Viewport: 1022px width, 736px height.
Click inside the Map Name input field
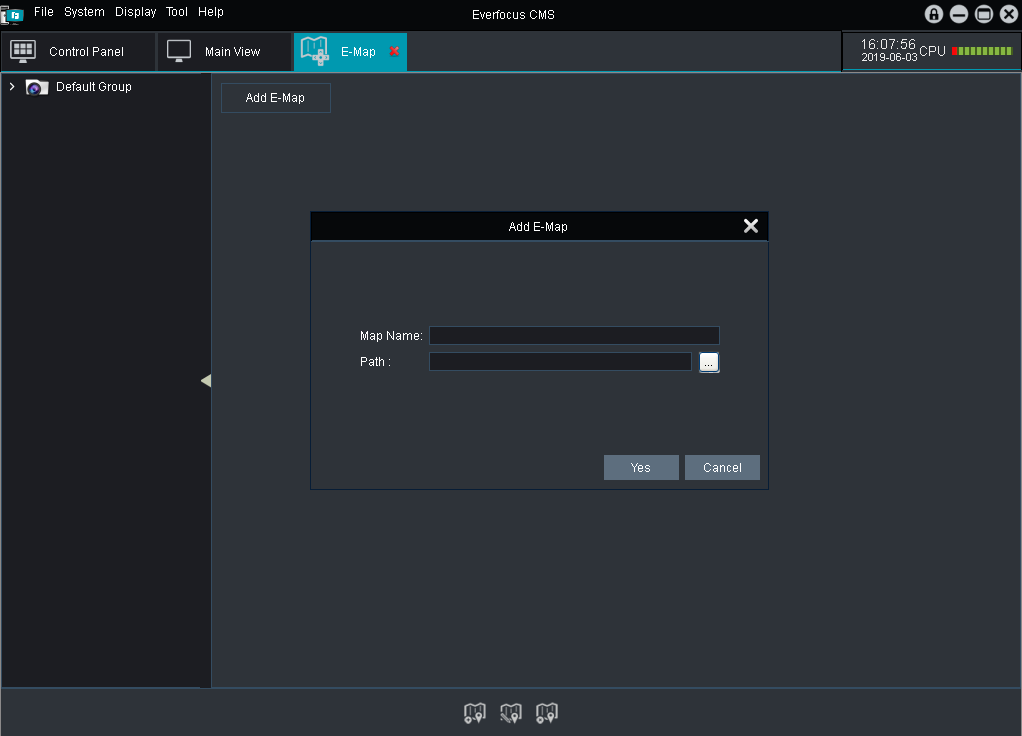coord(574,335)
